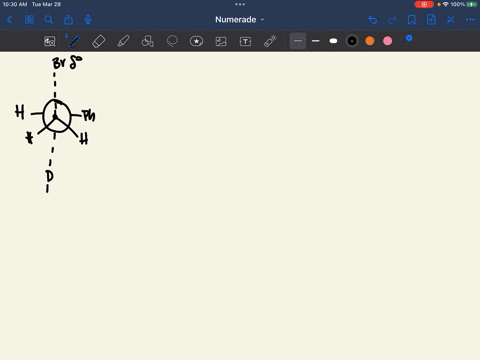This screenshot has width=480, height=360.
Task: Open the Elements sticker tool
Action: click(x=196, y=41)
